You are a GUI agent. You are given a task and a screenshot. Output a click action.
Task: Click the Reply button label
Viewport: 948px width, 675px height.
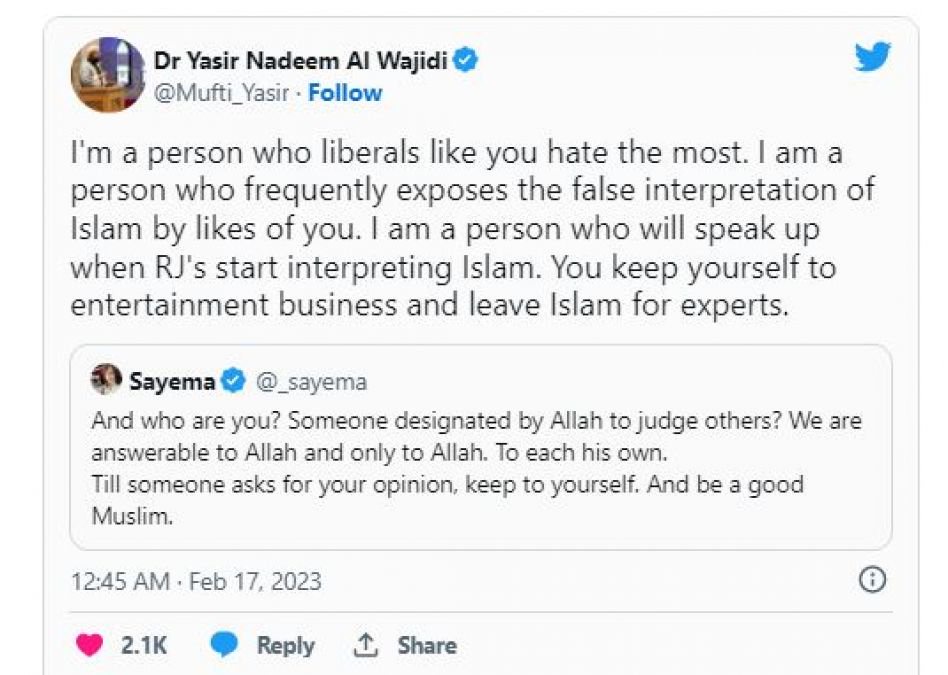(x=286, y=645)
